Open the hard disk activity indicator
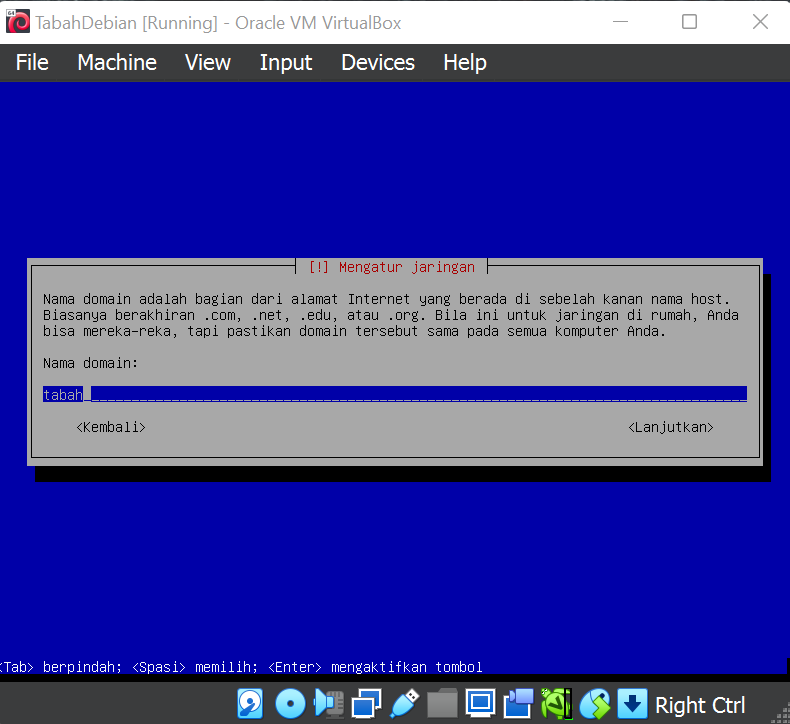Viewport: 790px width, 724px height. [x=250, y=703]
